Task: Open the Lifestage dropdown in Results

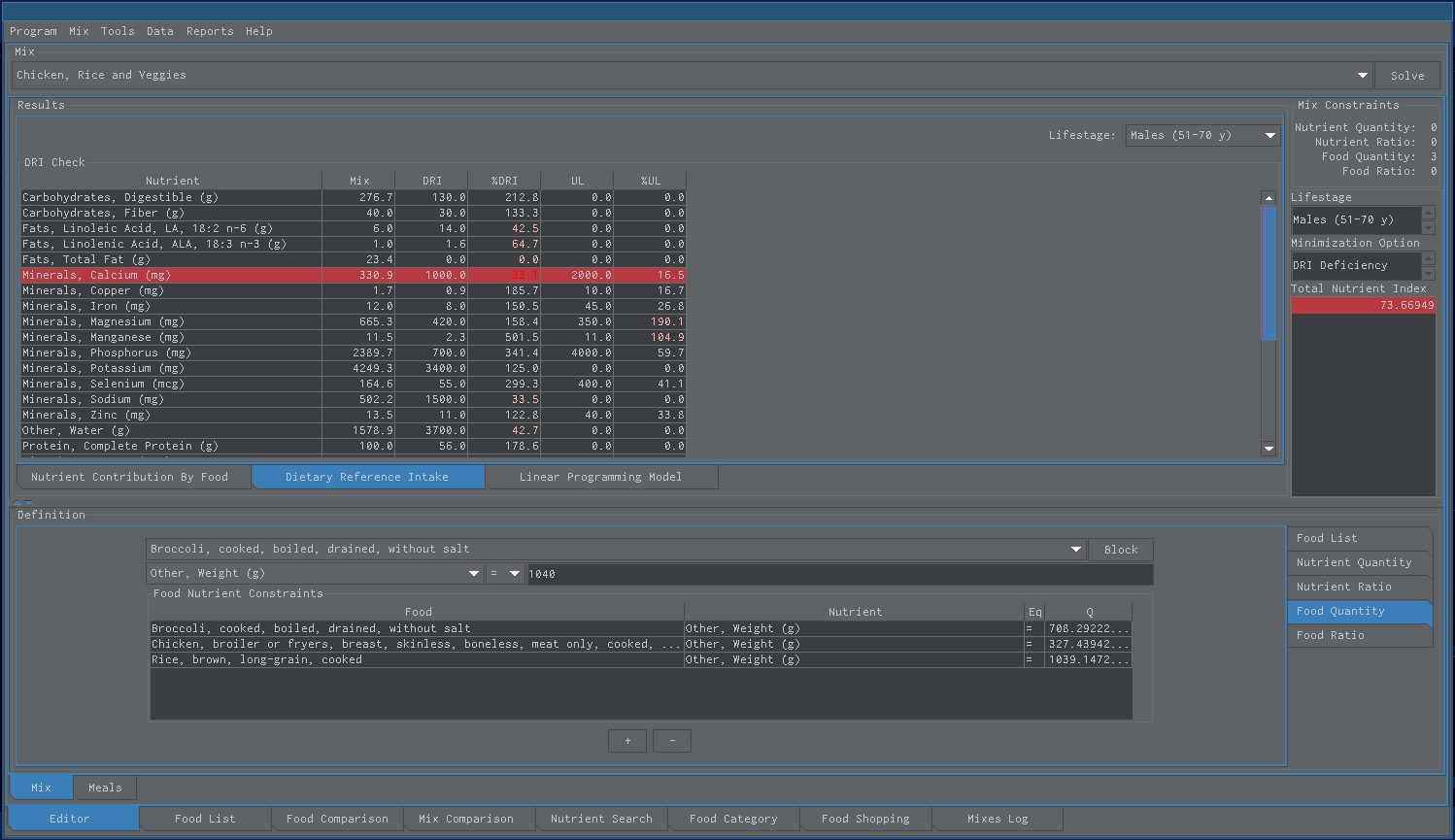Action: [1269, 136]
